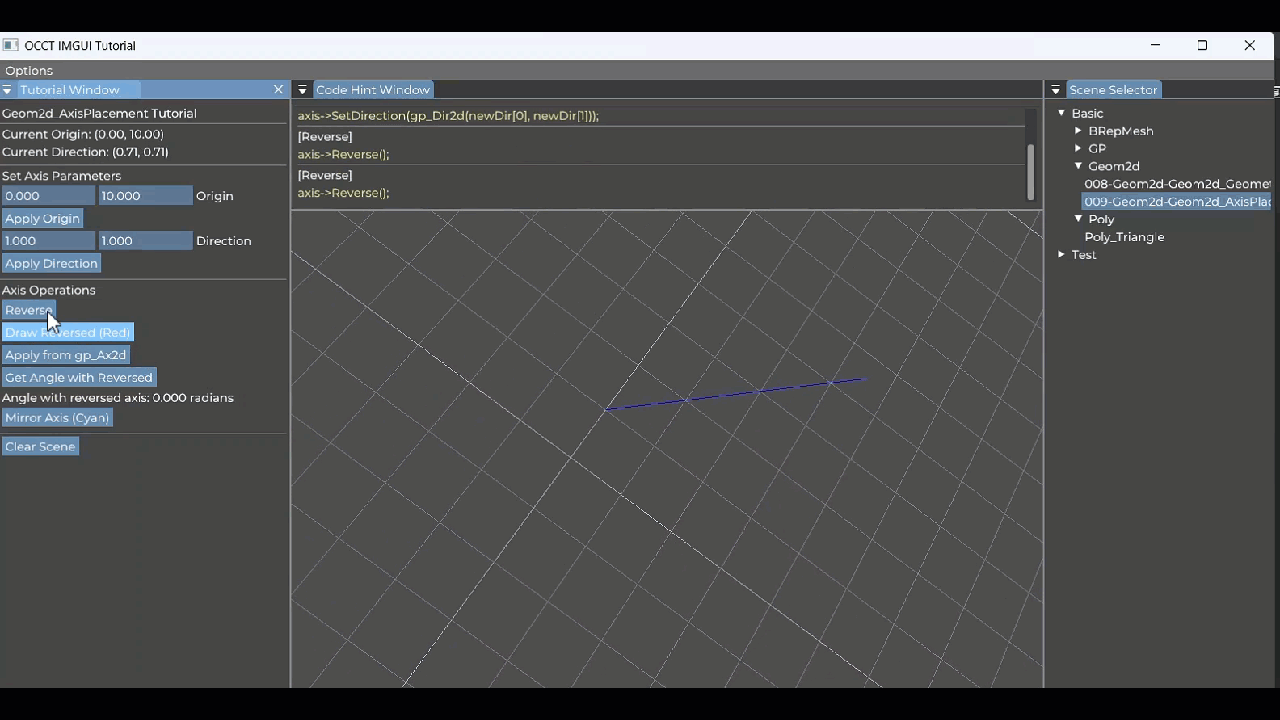
Task: Collapse the Basic tree node
Action: (x=1062, y=113)
